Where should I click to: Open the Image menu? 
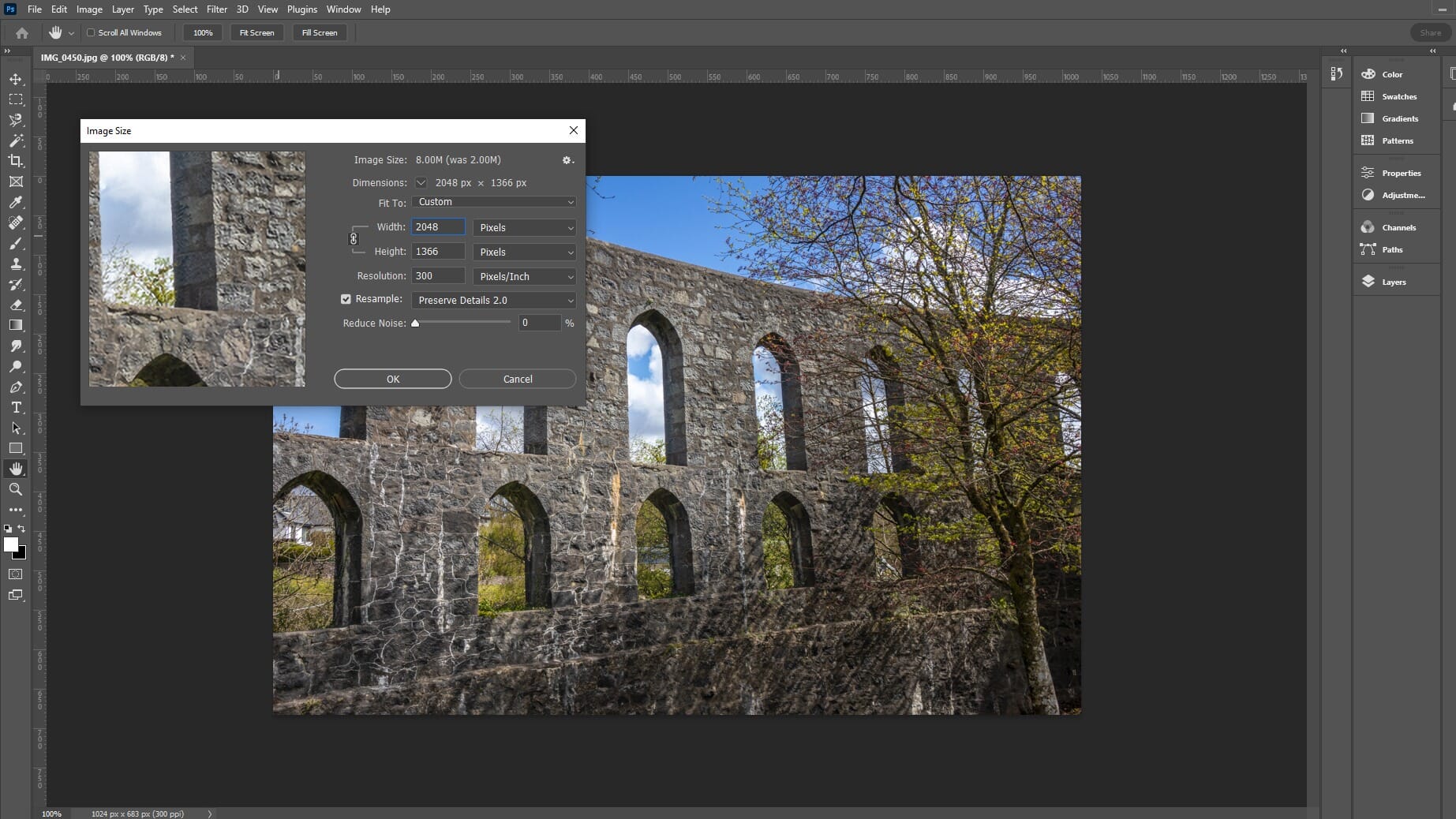88,9
